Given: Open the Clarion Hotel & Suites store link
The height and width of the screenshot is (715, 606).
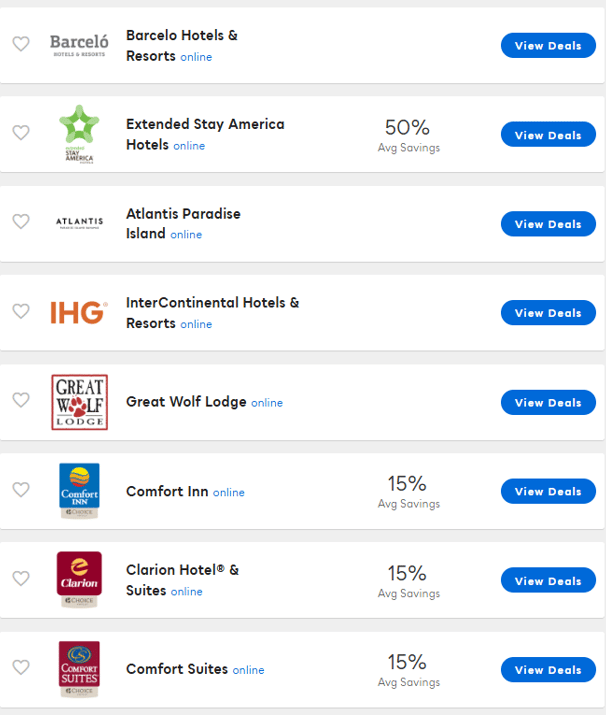Looking at the screenshot, I should point(182,580).
